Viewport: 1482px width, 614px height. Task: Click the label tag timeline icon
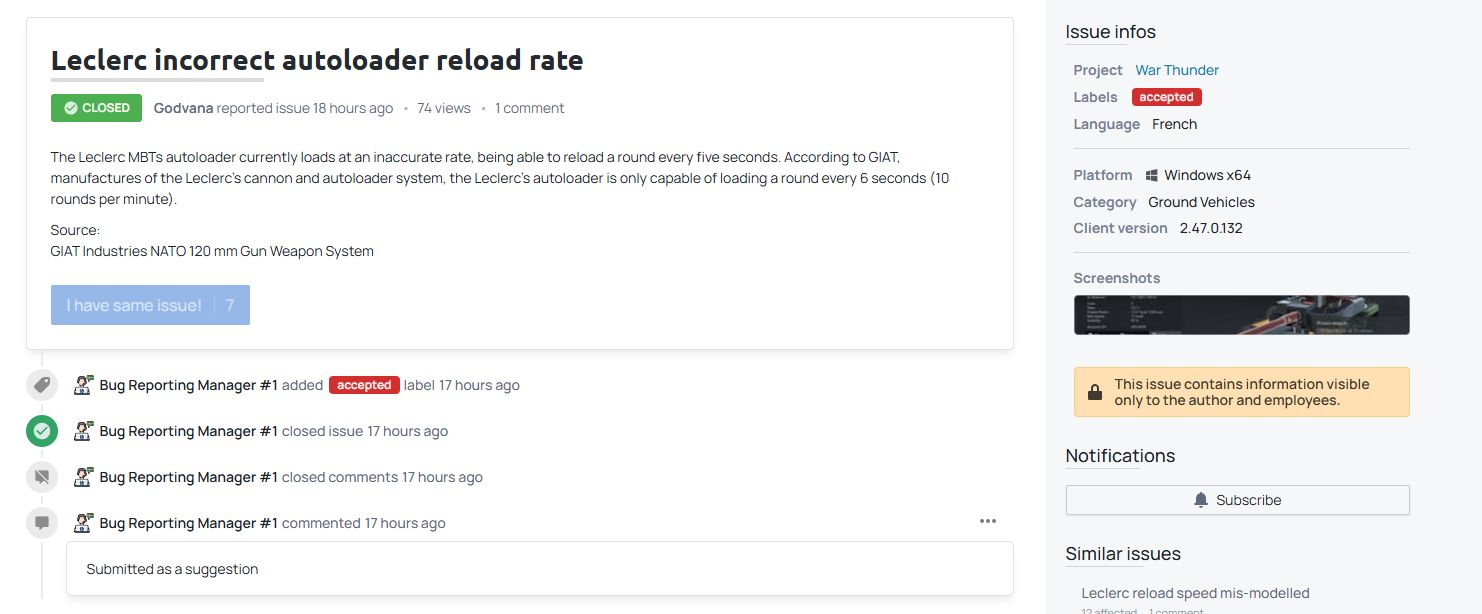[x=42, y=385]
